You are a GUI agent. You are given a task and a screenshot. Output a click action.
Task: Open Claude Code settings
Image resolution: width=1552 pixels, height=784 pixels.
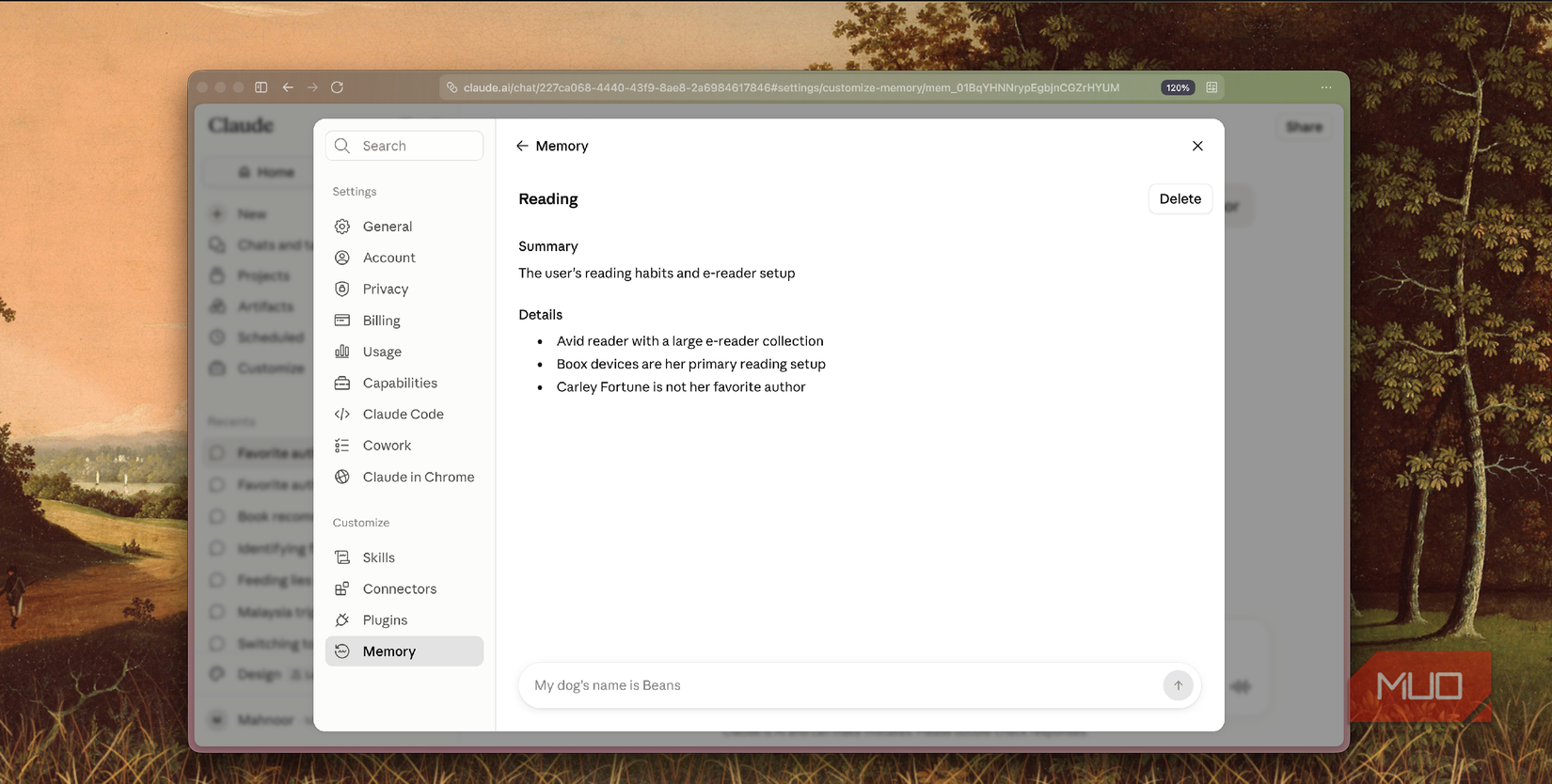tap(404, 415)
